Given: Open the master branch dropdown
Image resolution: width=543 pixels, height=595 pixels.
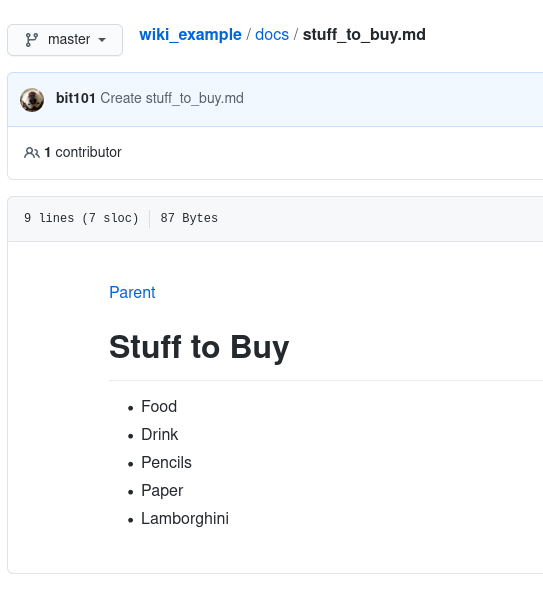Looking at the screenshot, I should (65, 40).
